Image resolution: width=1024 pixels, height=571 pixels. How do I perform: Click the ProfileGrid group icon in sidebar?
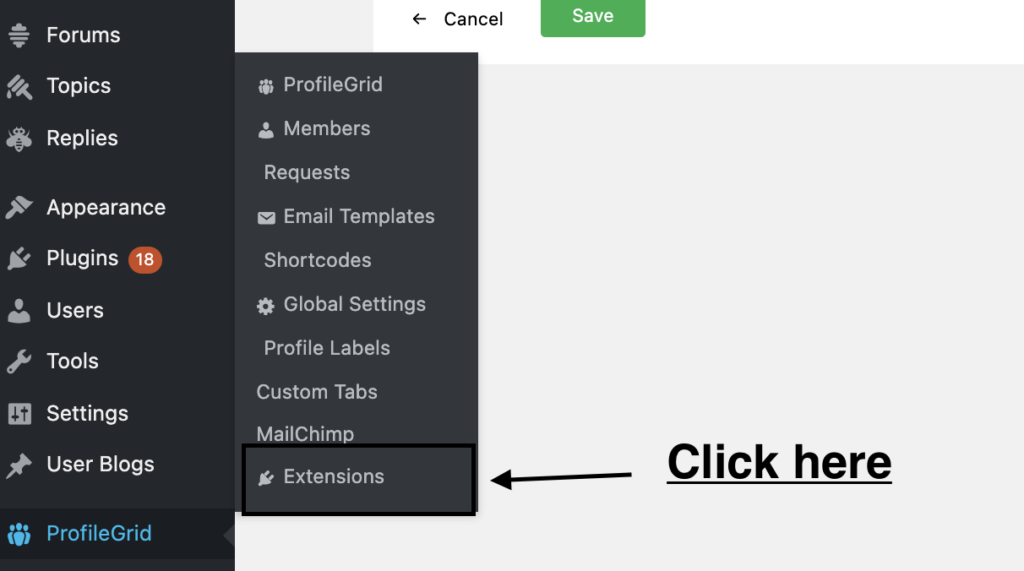(18, 534)
